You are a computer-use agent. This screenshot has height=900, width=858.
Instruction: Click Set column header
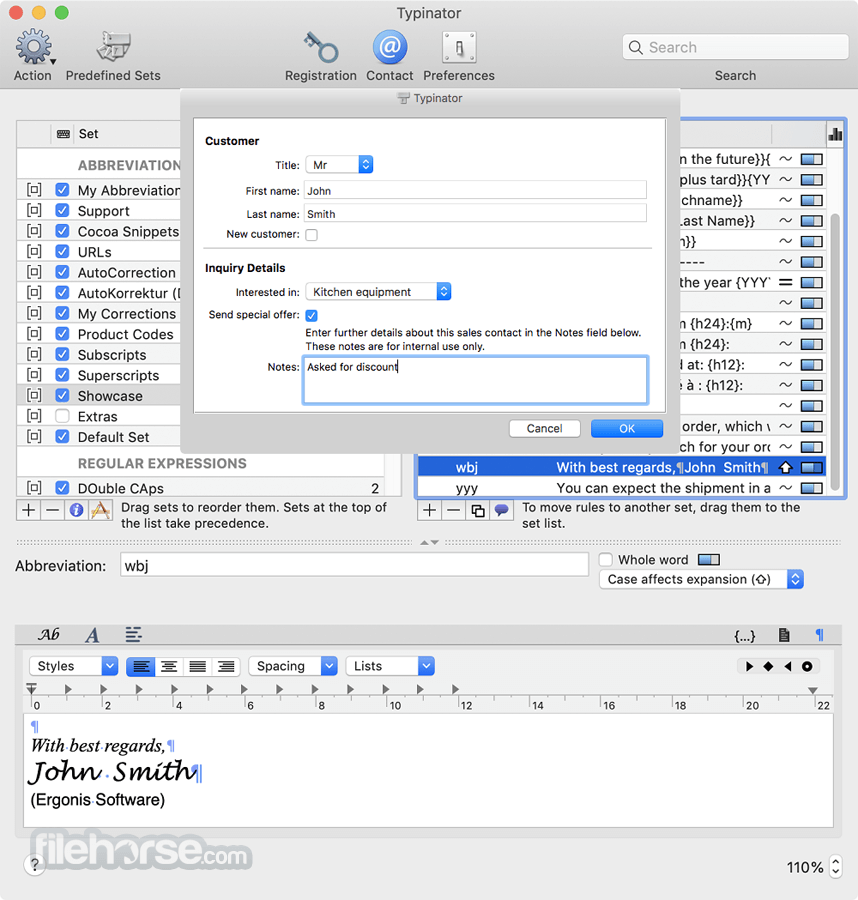pos(88,134)
